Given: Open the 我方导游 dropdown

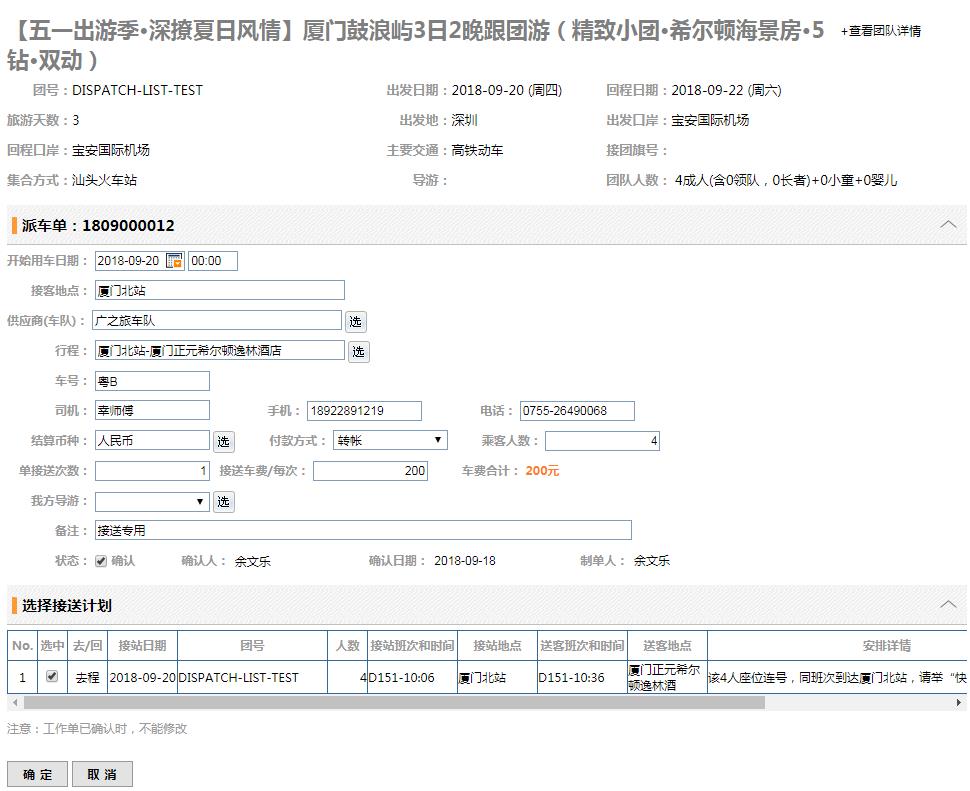Looking at the screenshot, I should [x=152, y=501].
